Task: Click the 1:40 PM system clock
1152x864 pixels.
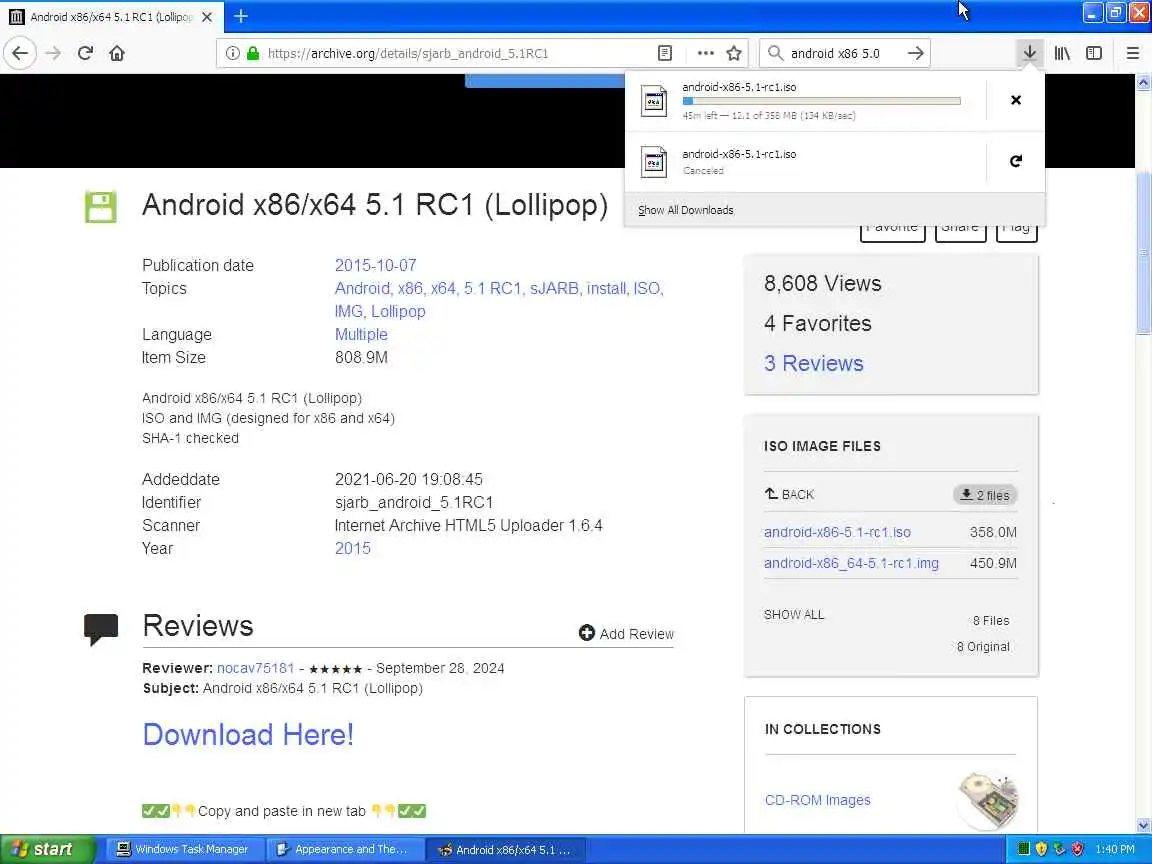Action: tap(1115, 849)
